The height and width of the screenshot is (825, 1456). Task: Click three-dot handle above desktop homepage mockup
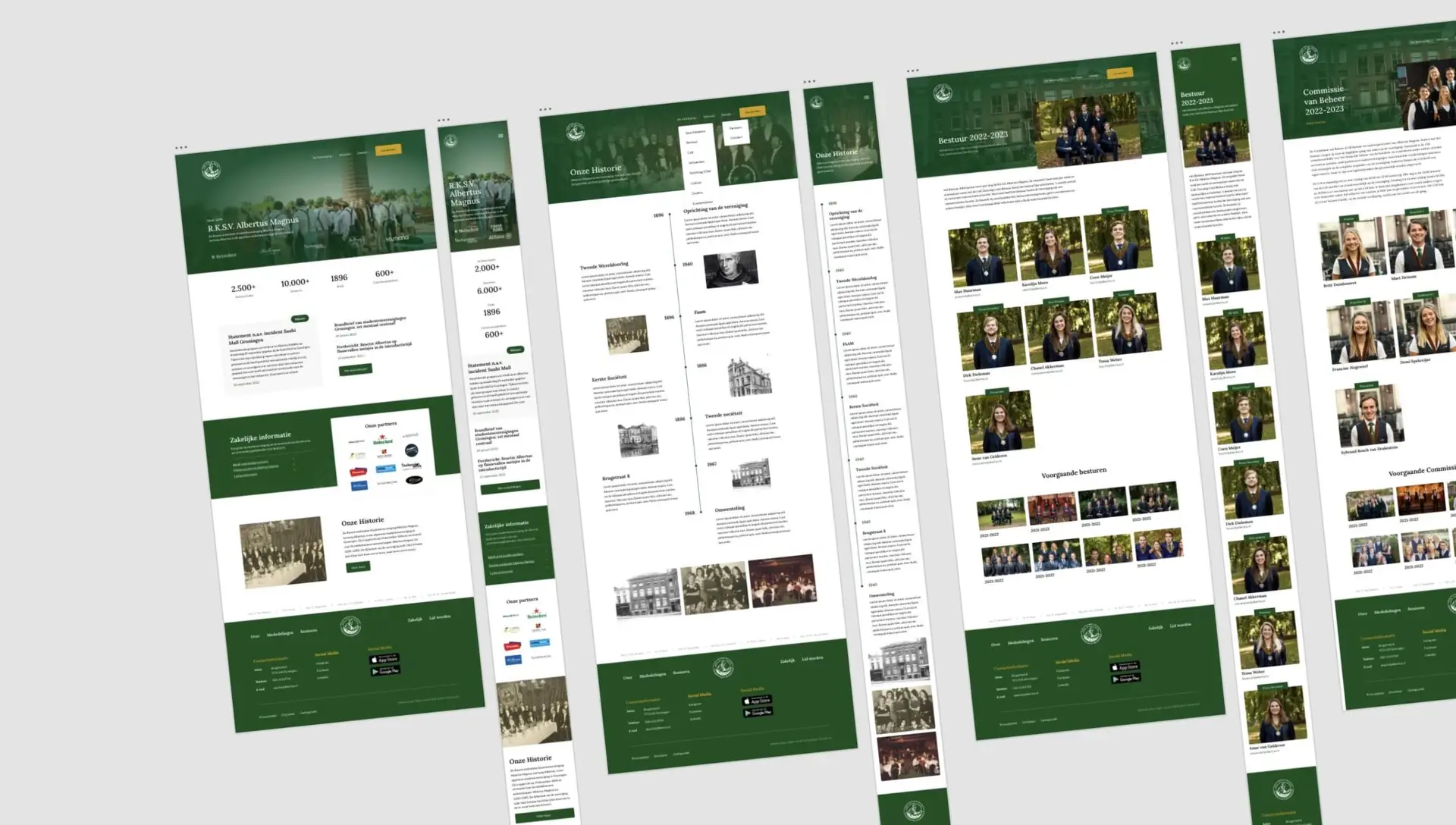180,148
